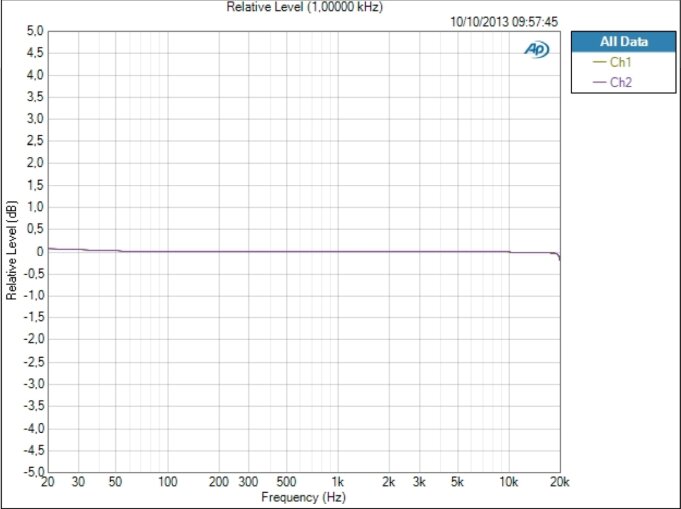This screenshot has height=509, width=681.
Task: Click the purple Ch2 line swatch
Action: pyautogui.click(x=599, y=82)
